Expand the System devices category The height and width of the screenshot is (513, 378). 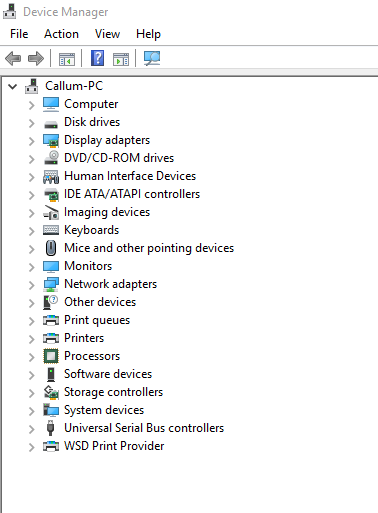pyautogui.click(x=31, y=411)
